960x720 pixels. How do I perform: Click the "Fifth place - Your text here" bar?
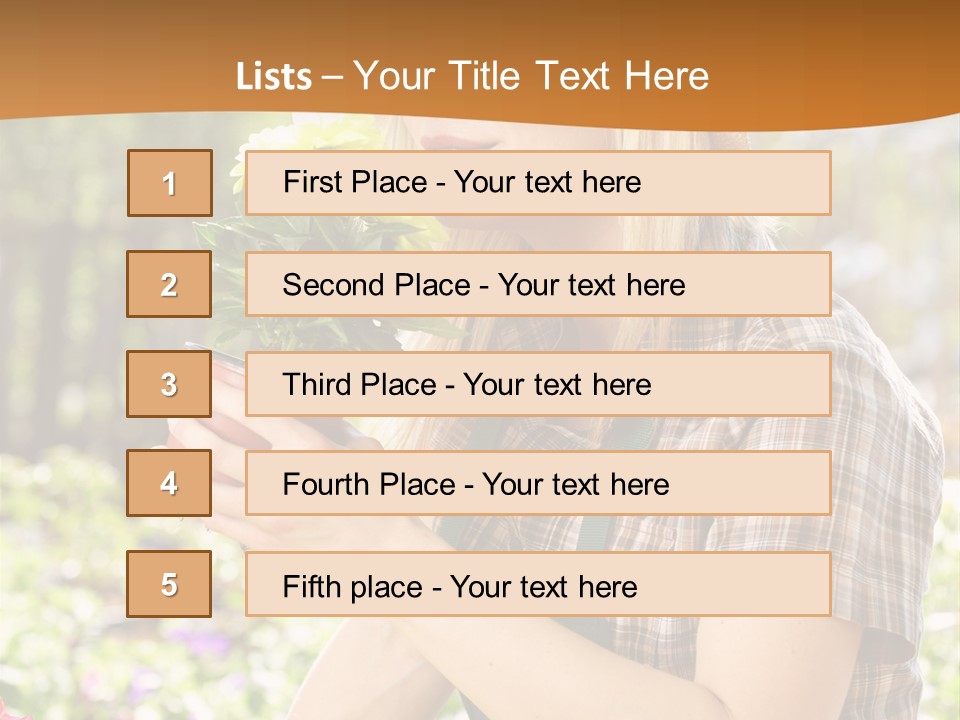click(538, 584)
